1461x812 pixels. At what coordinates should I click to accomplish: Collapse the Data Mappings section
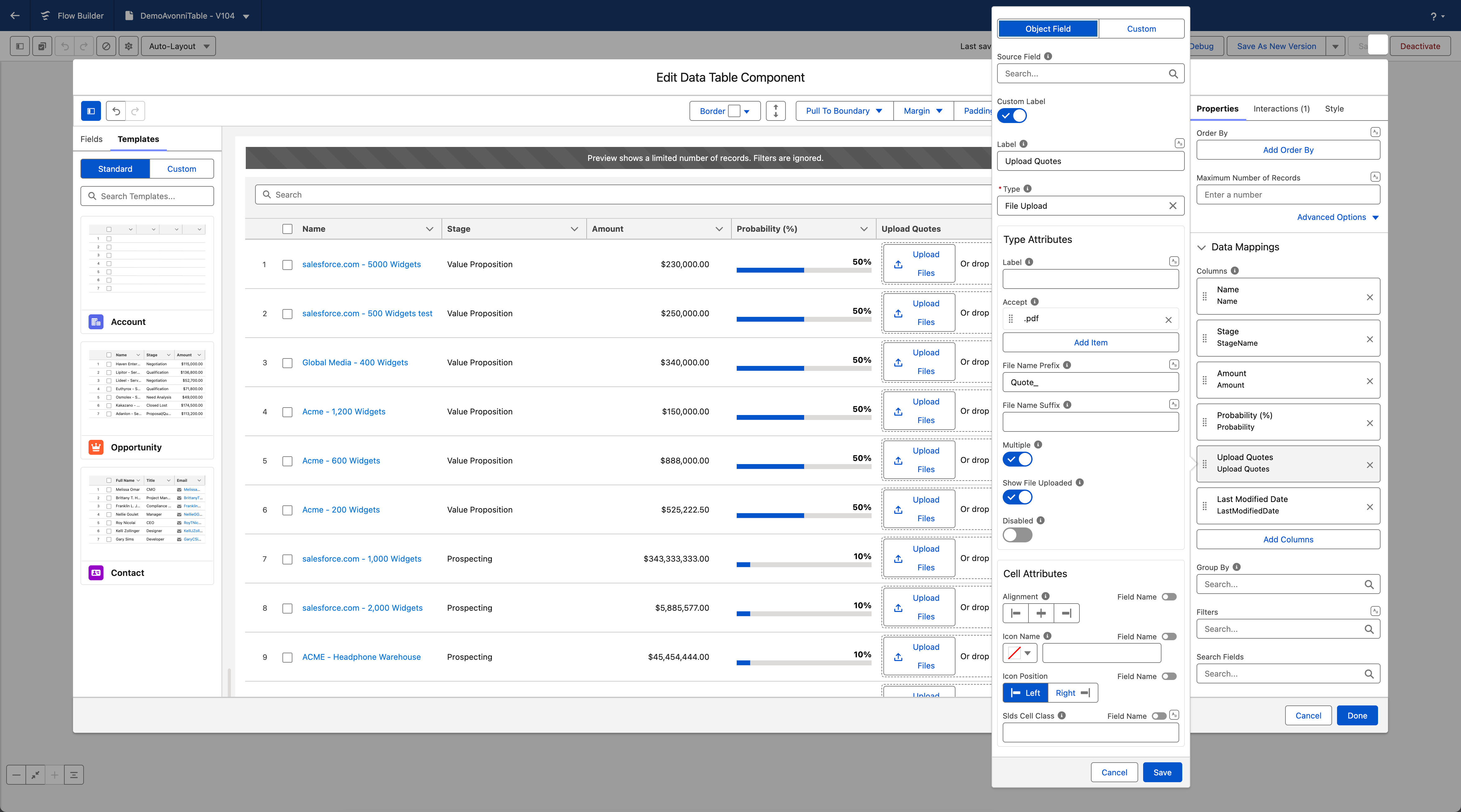pyautogui.click(x=1201, y=247)
